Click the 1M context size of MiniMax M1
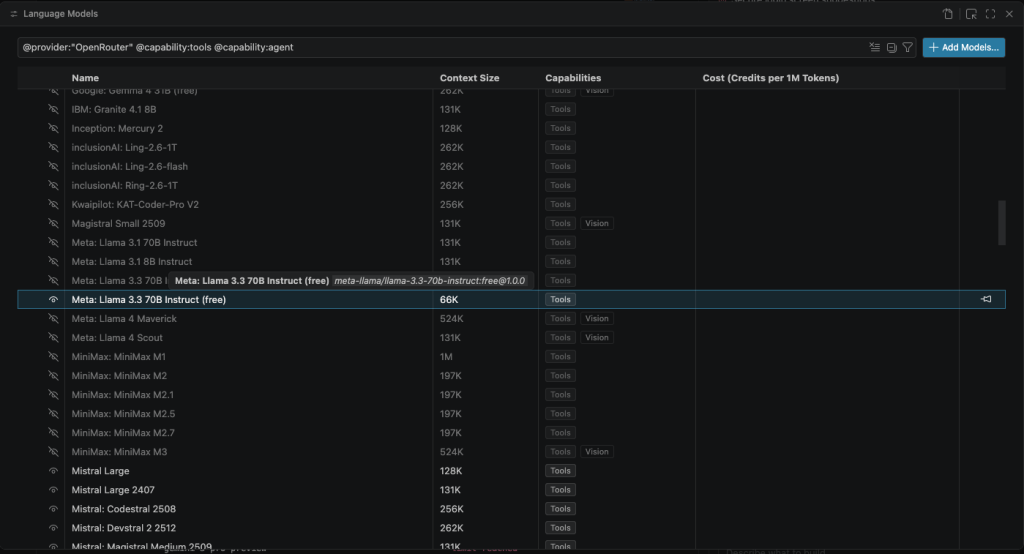The height and width of the screenshot is (554, 1024). point(446,356)
